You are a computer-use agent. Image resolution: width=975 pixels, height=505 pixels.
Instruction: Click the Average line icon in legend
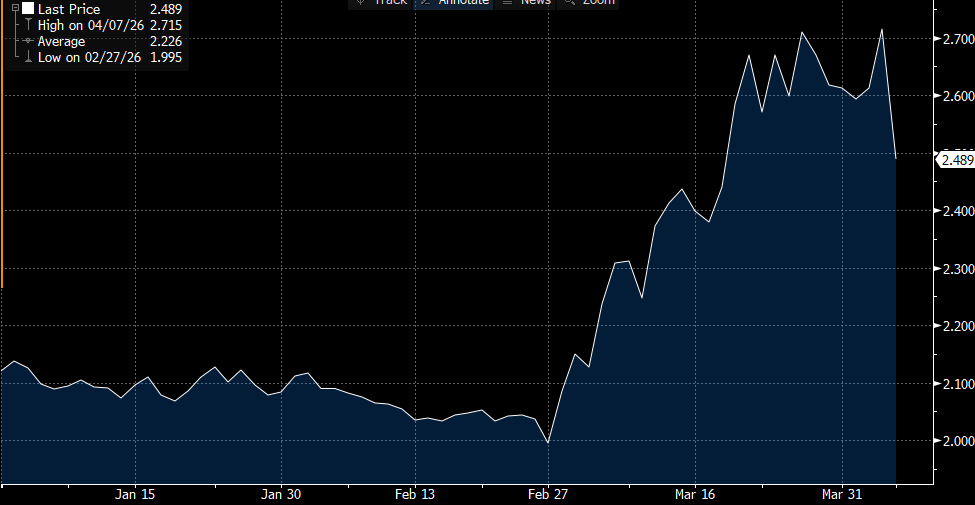[x=27, y=41]
